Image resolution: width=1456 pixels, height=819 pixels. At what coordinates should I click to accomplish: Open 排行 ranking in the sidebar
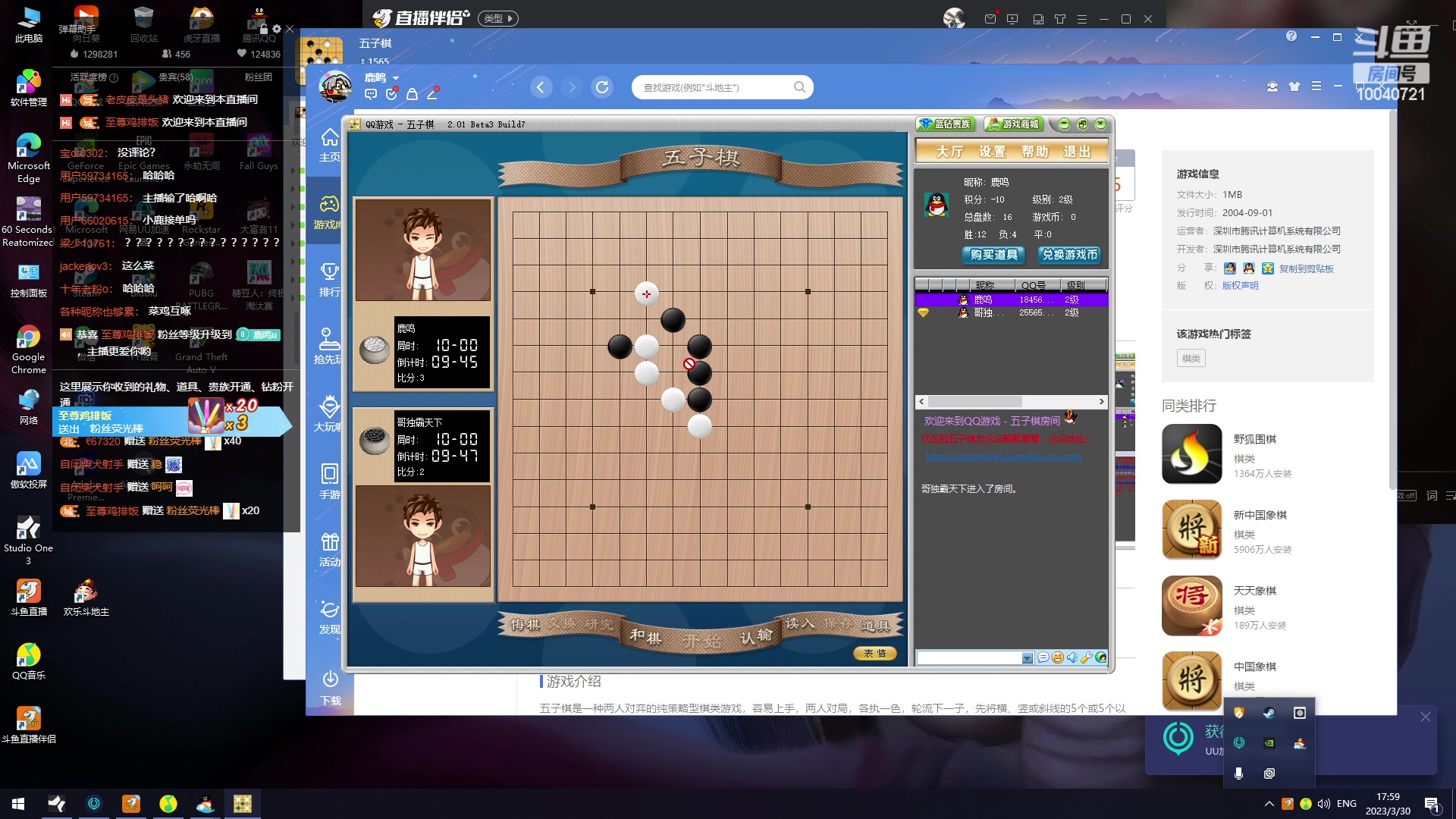click(x=329, y=280)
